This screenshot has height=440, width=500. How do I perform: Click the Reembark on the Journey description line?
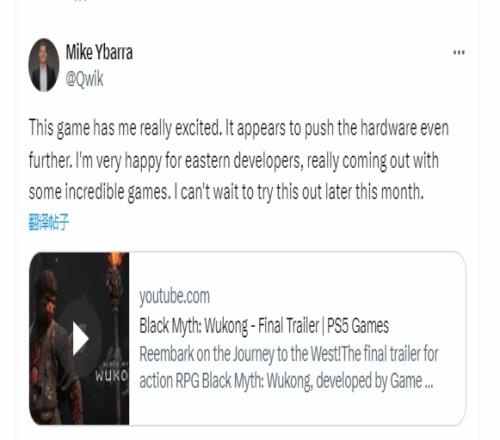click(x=289, y=354)
